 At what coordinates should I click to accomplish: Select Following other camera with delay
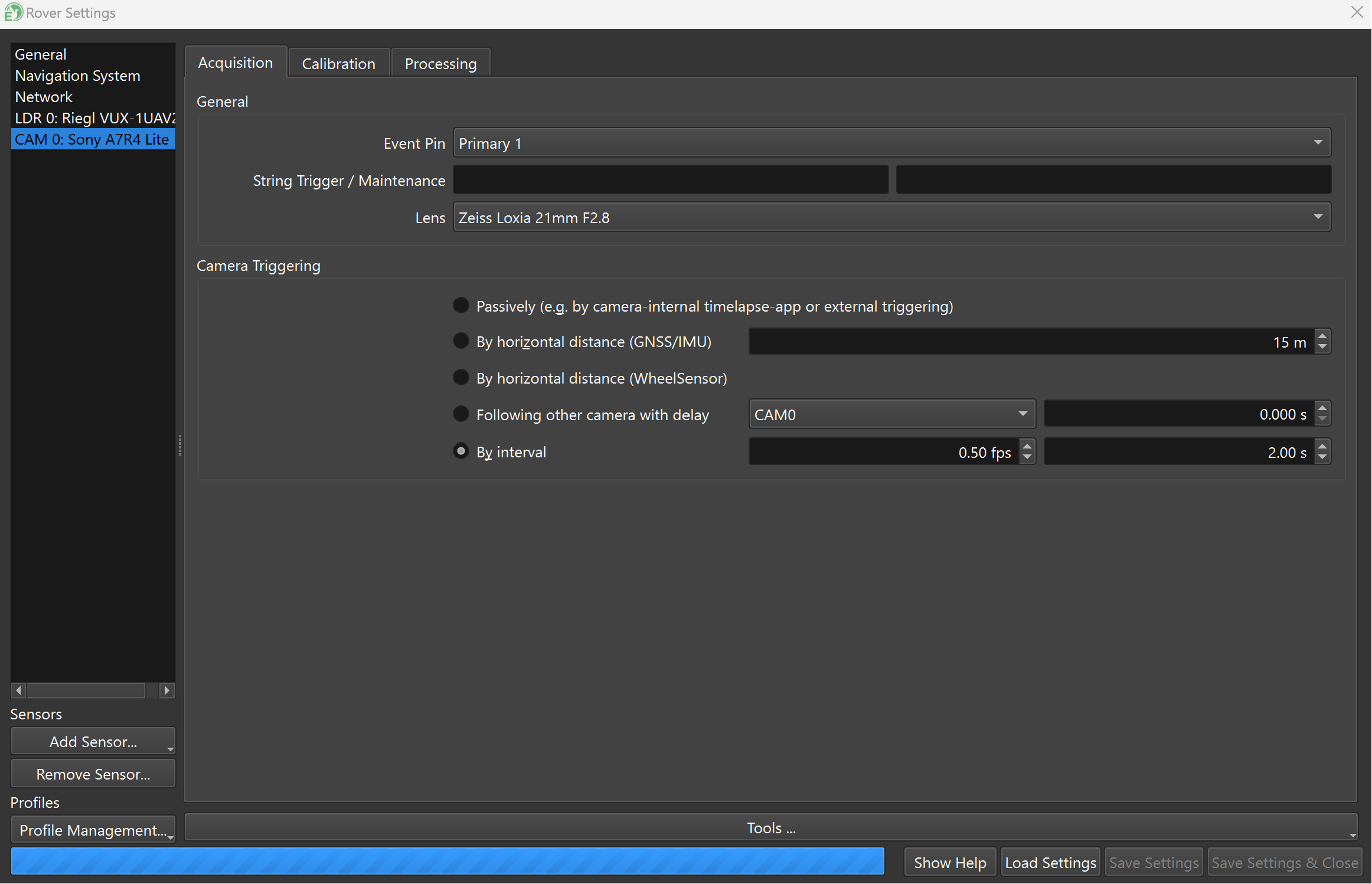pyautogui.click(x=461, y=414)
